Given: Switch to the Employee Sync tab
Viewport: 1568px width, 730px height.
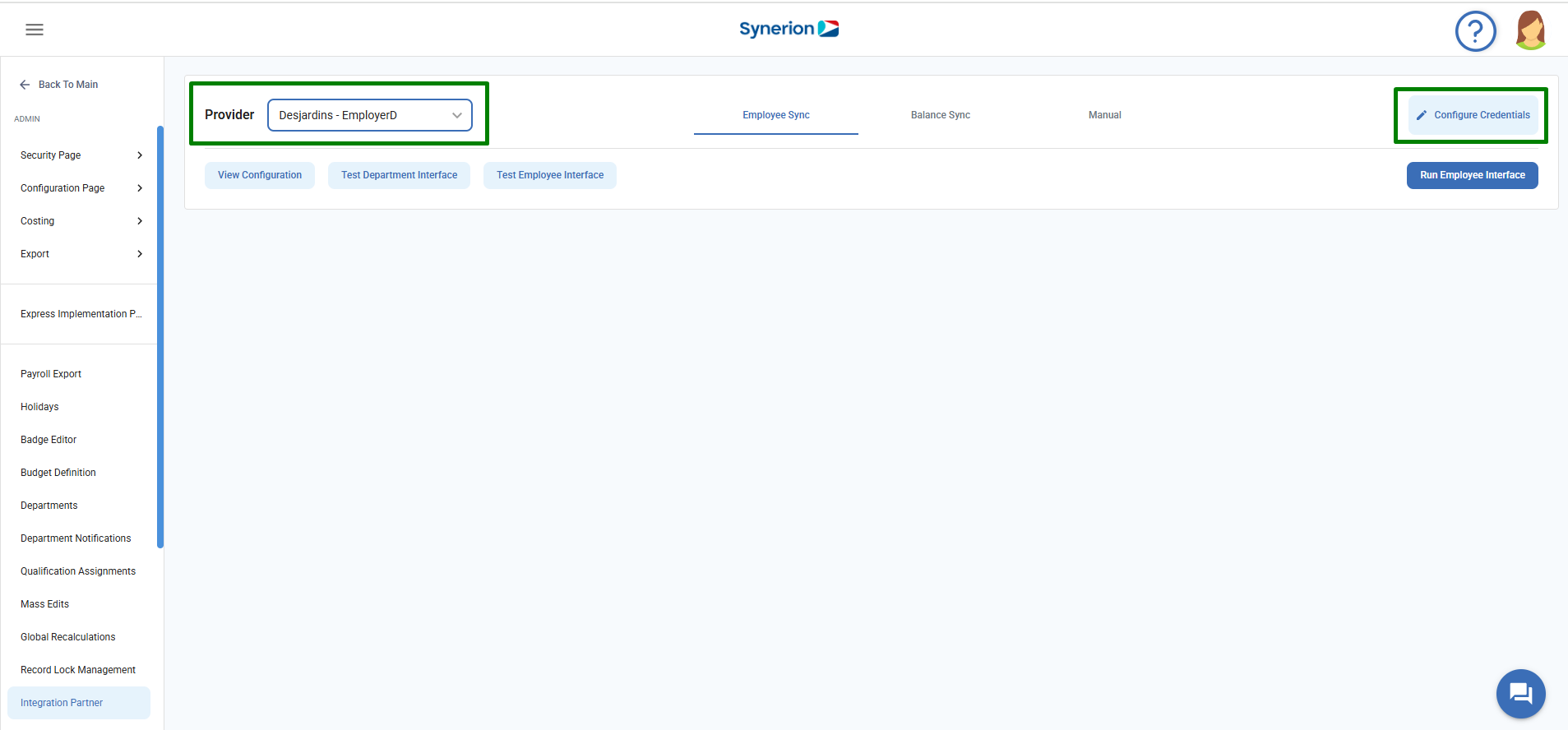Looking at the screenshot, I should click(776, 115).
